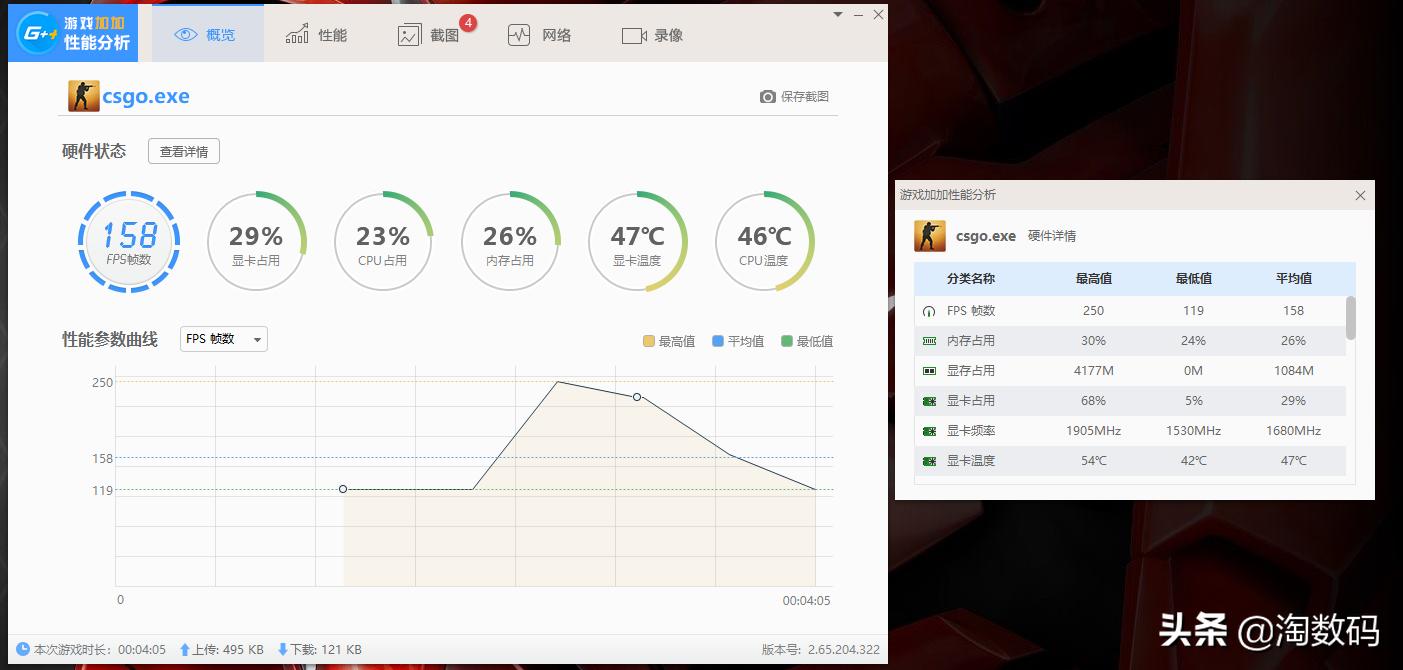This screenshot has height=670, width=1403.
Task: Click the 显卡温度 gauge showing 47°C
Action: tap(637, 241)
